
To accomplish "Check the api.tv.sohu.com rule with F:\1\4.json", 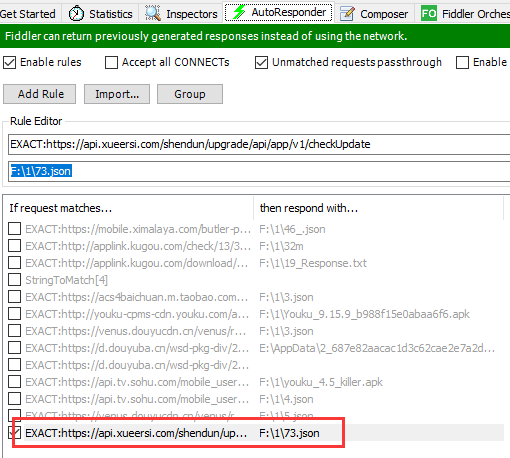I will (14, 399).
